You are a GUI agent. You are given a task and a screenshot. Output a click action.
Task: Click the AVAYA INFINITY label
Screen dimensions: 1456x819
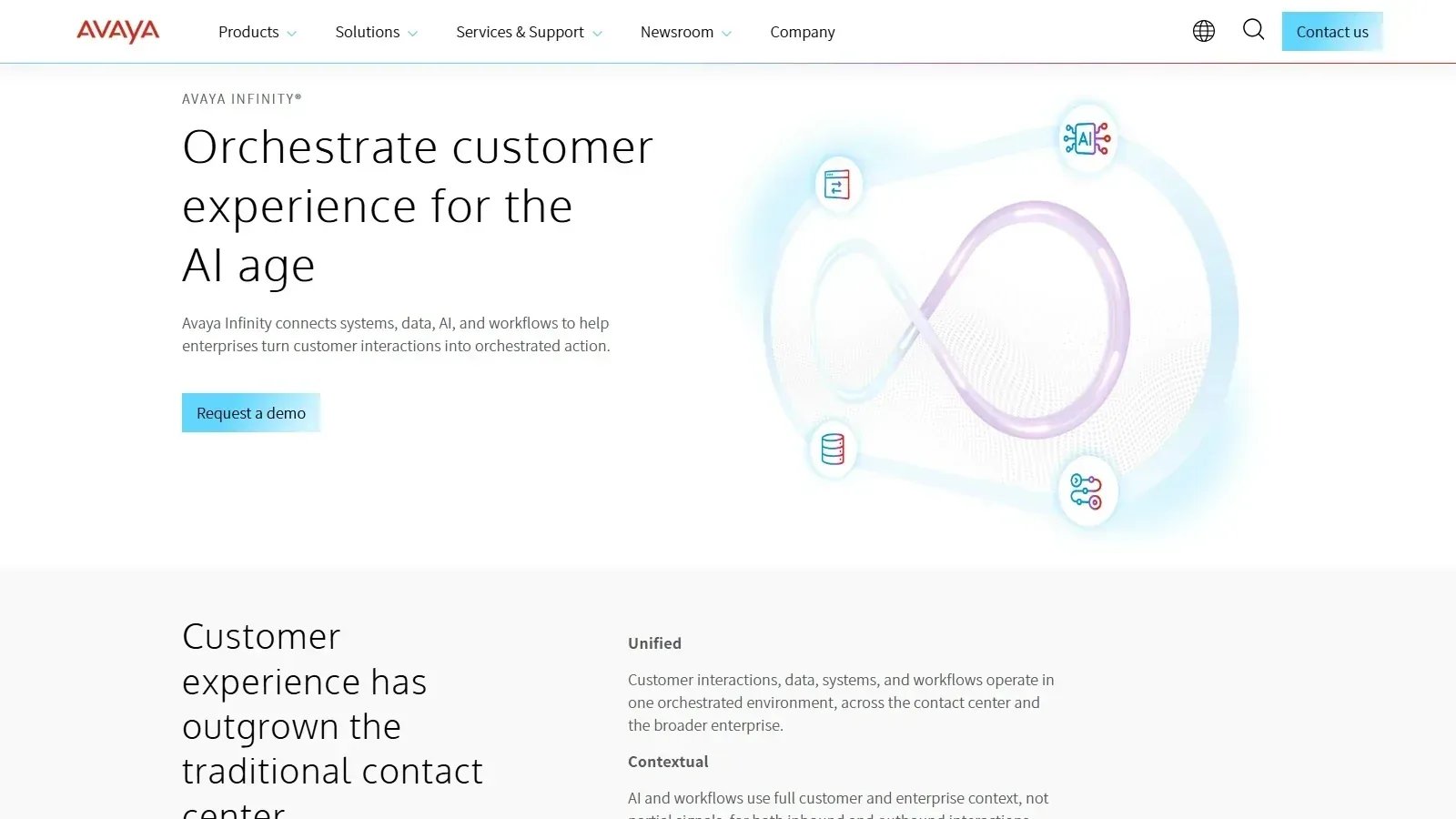click(242, 98)
